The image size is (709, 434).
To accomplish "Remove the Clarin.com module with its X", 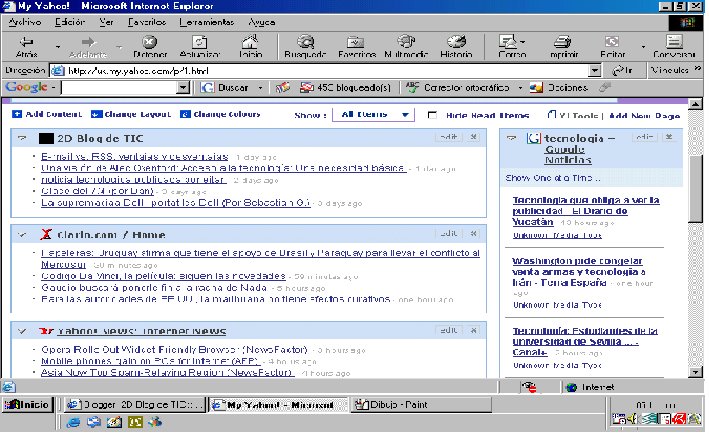I will coord(473,233).
